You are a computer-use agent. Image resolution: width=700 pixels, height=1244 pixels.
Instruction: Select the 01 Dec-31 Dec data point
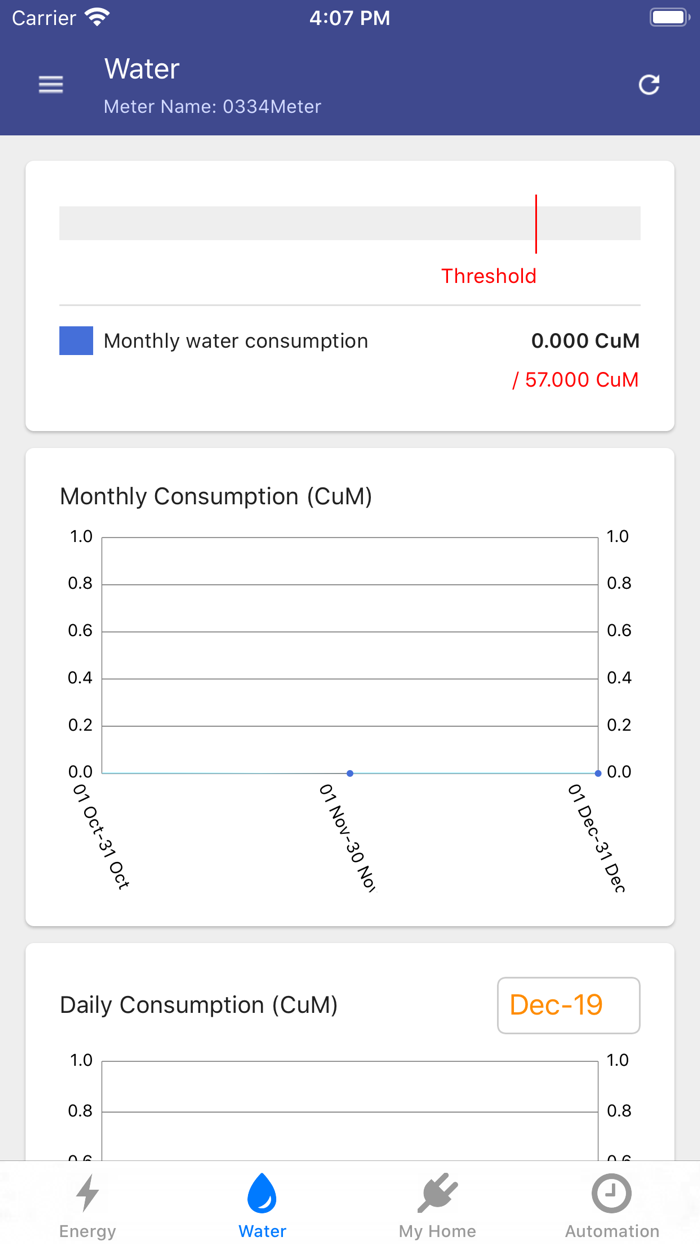598,773
